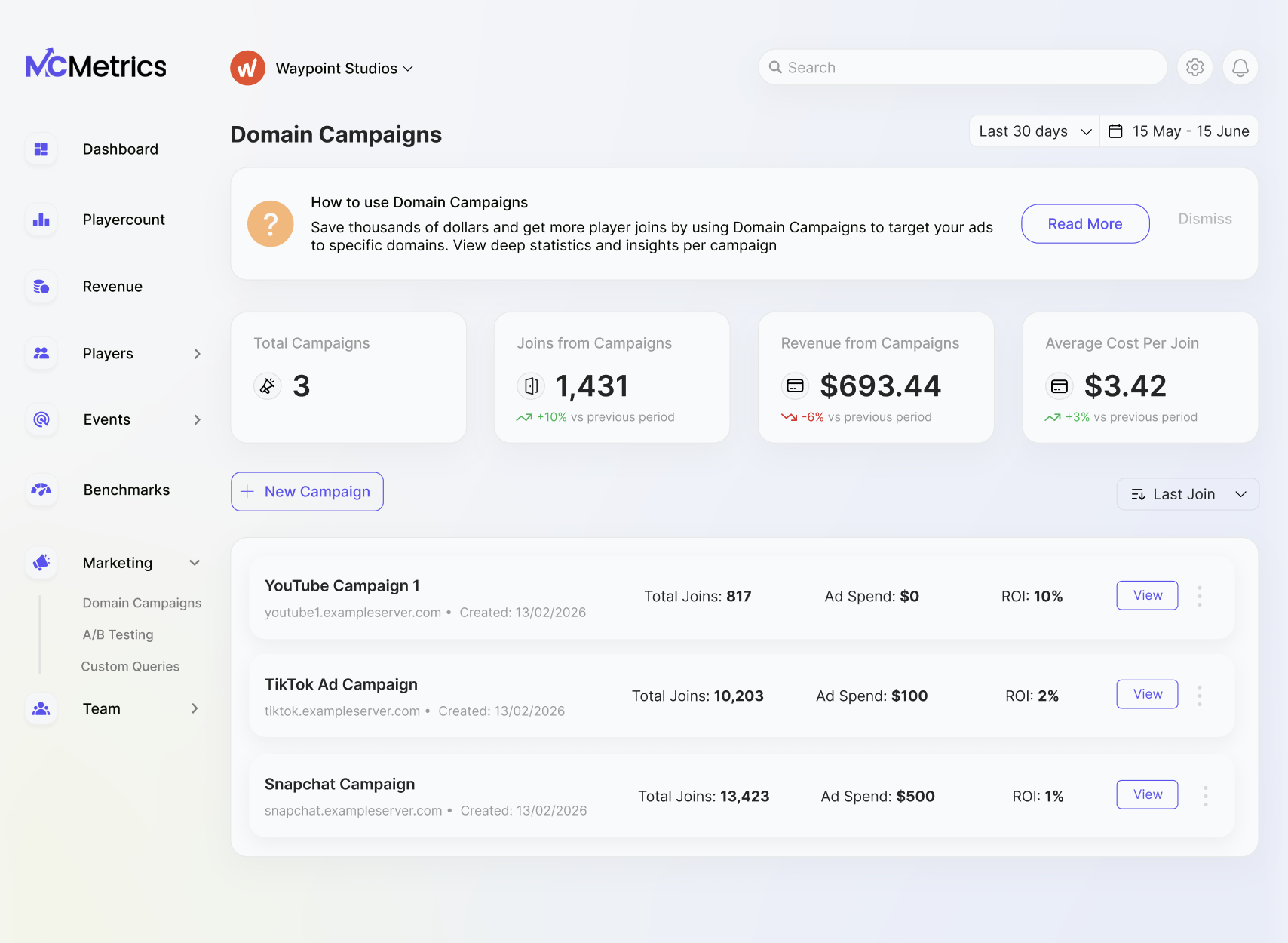The image size is (1288, 943).
Task: View the Snapchat Campaign details
Action: coord(1147,794)
